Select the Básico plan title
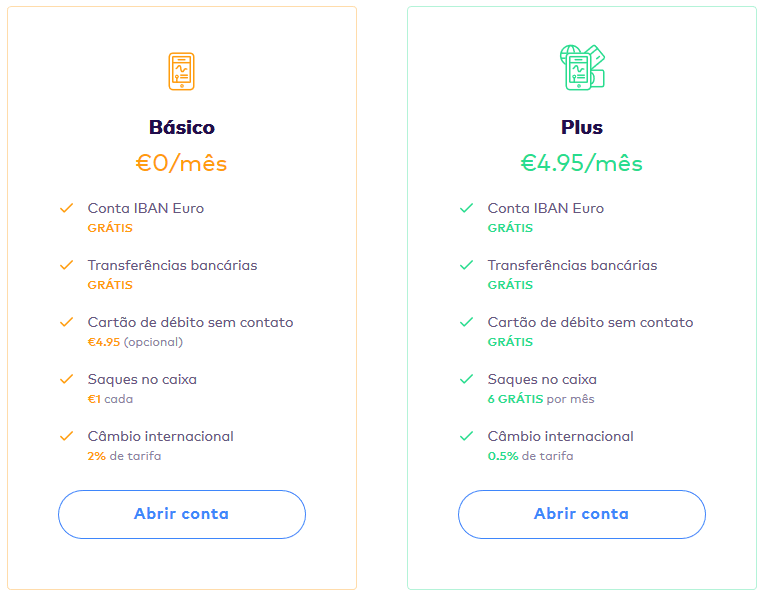Screen dimensions: 763x596 click(x=182, y=127)
